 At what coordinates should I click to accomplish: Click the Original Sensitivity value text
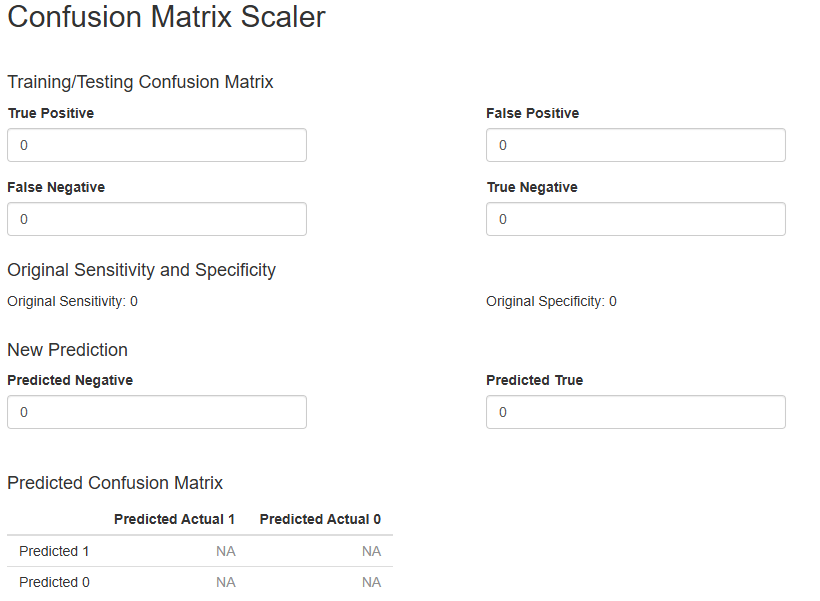(x=72, y=301)
